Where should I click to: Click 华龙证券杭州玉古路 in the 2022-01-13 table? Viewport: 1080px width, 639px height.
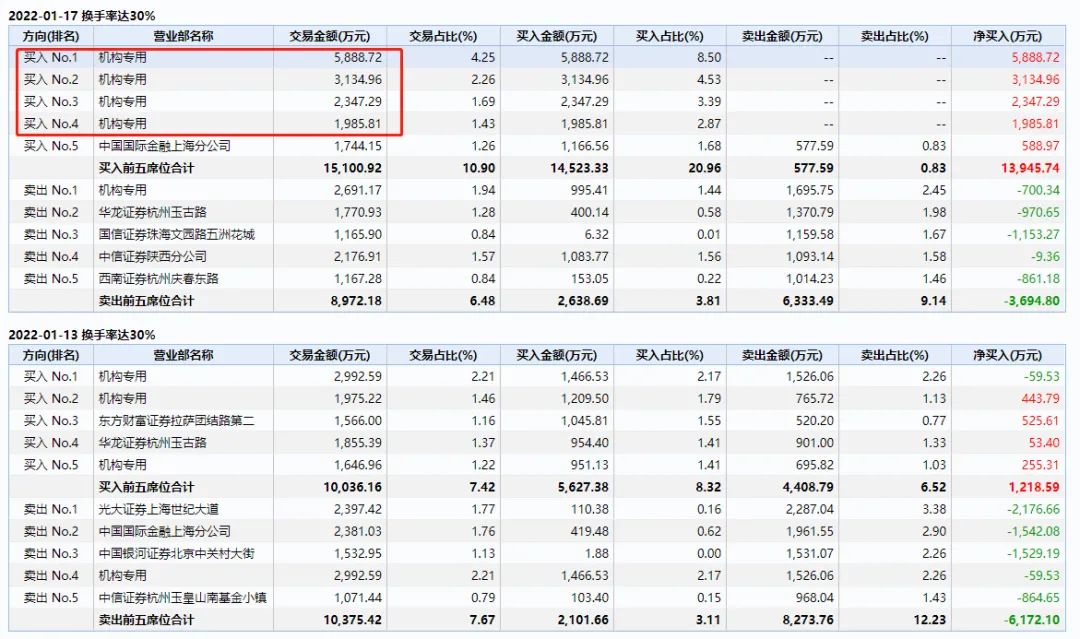point(151,443)
